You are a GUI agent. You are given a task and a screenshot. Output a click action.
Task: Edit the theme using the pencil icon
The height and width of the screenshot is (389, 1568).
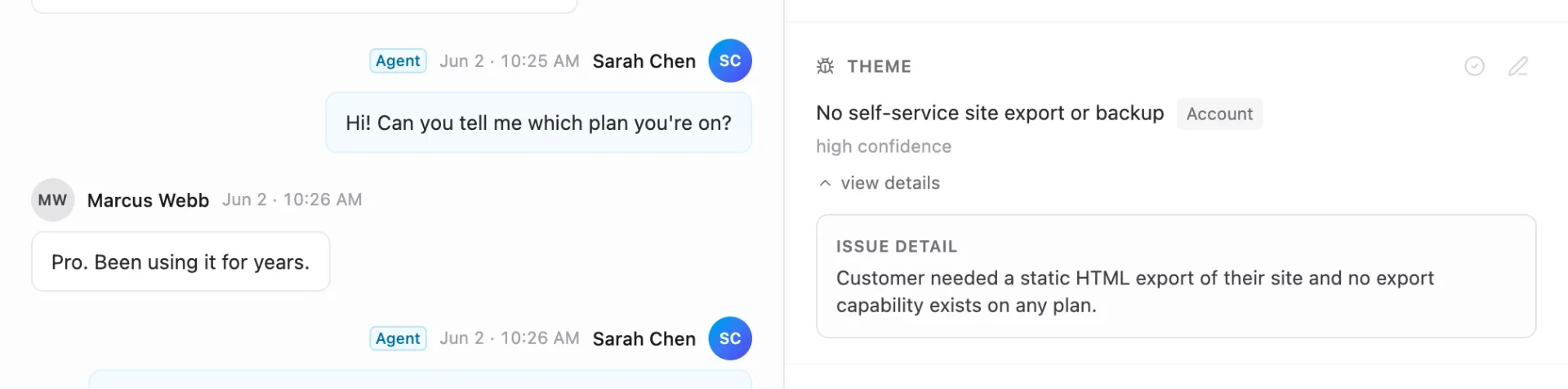(1518, 66)
